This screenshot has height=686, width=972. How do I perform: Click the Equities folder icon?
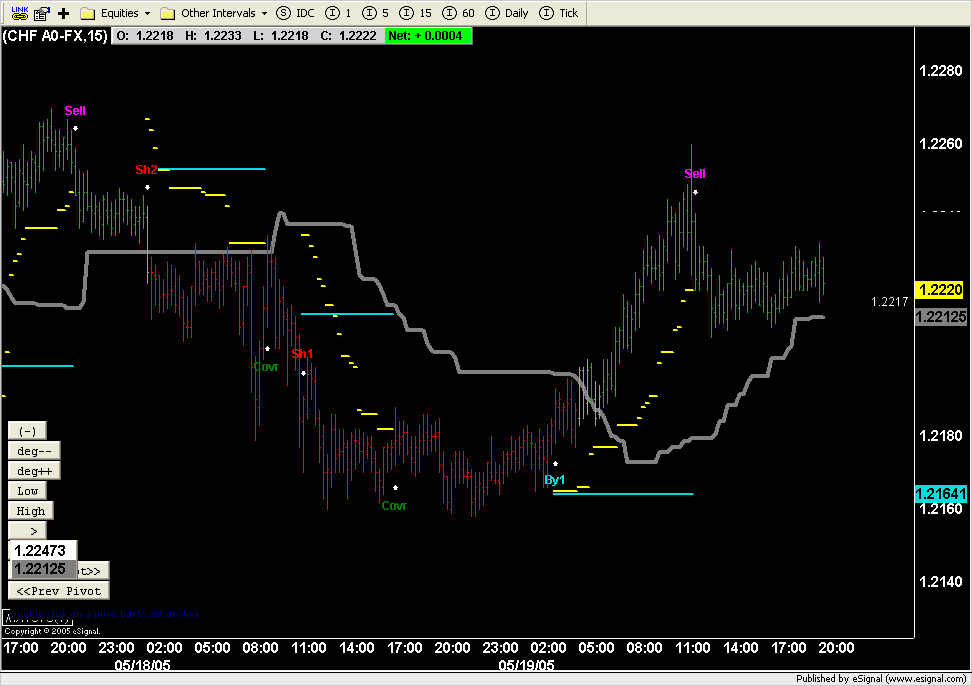coord(88,13)
